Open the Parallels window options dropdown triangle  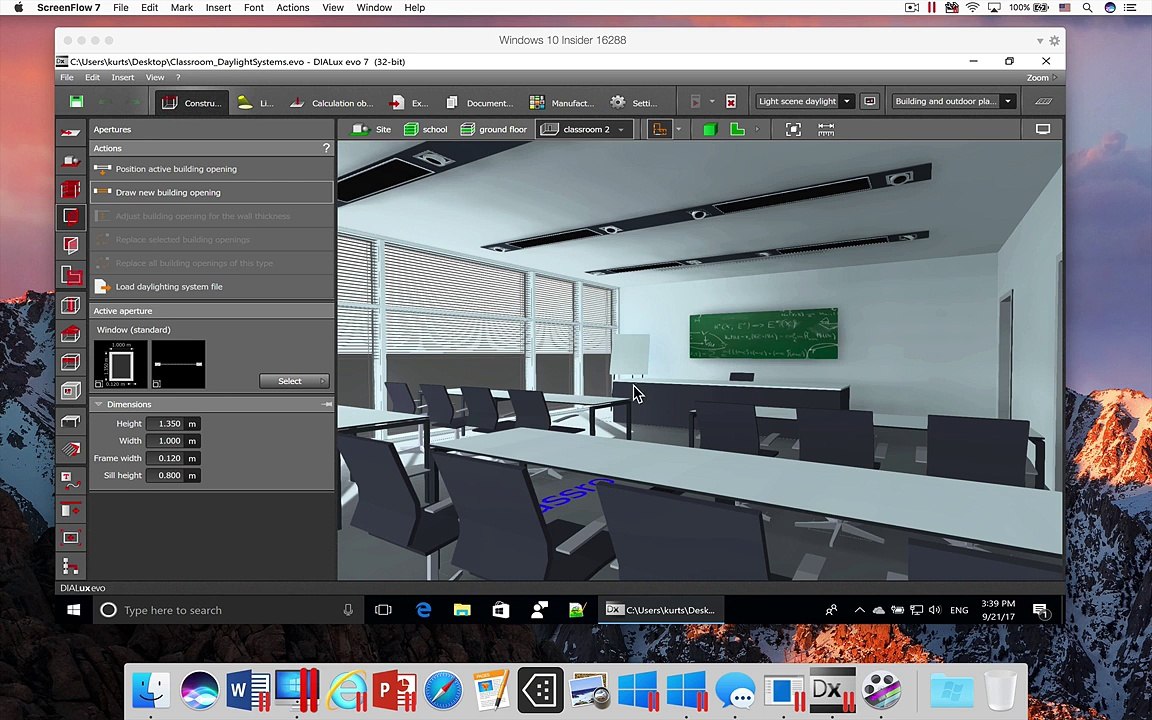coord(1040,41)
